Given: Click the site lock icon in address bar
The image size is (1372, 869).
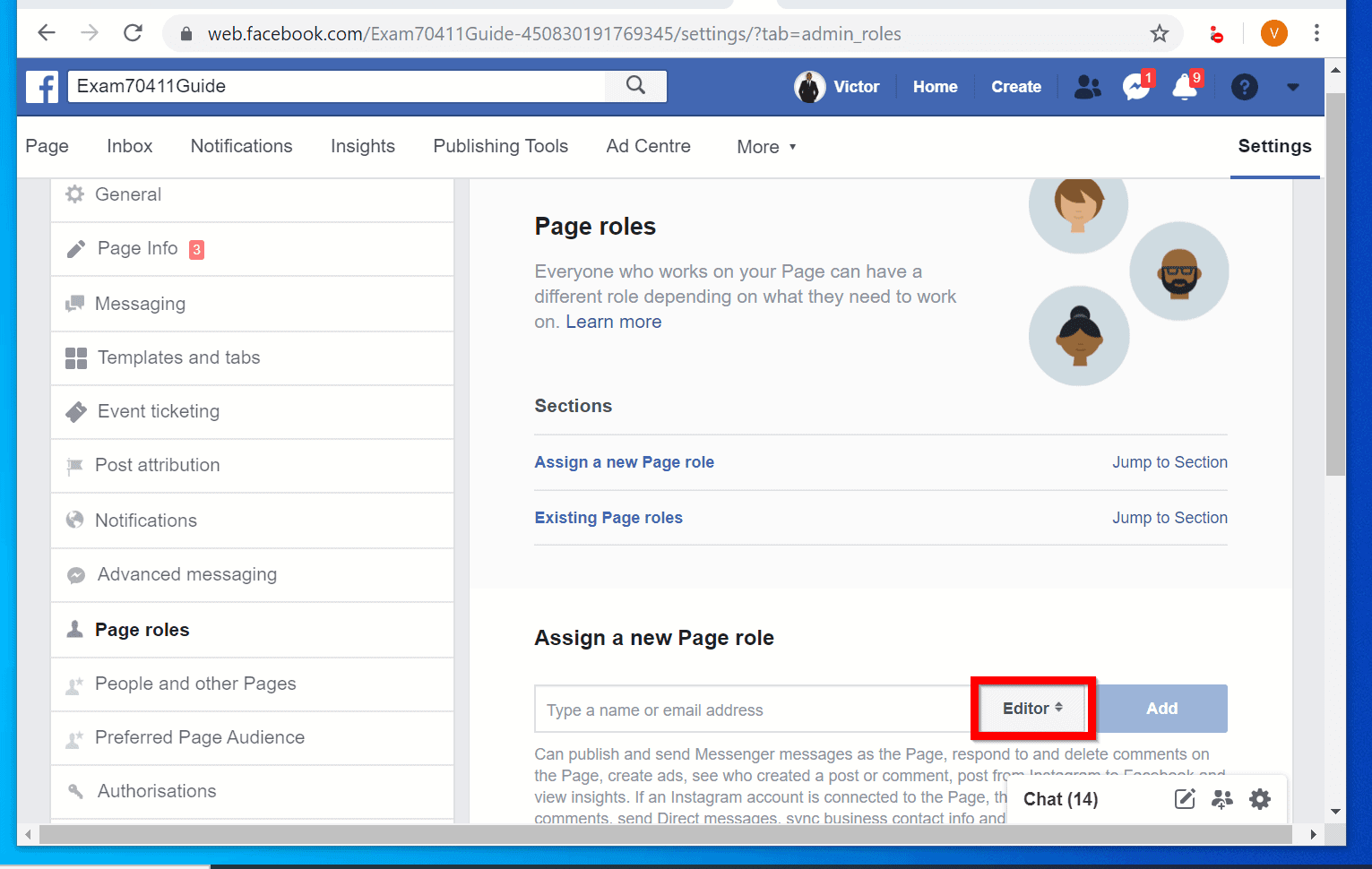Looking at the screenshot, I should point(186,34).
